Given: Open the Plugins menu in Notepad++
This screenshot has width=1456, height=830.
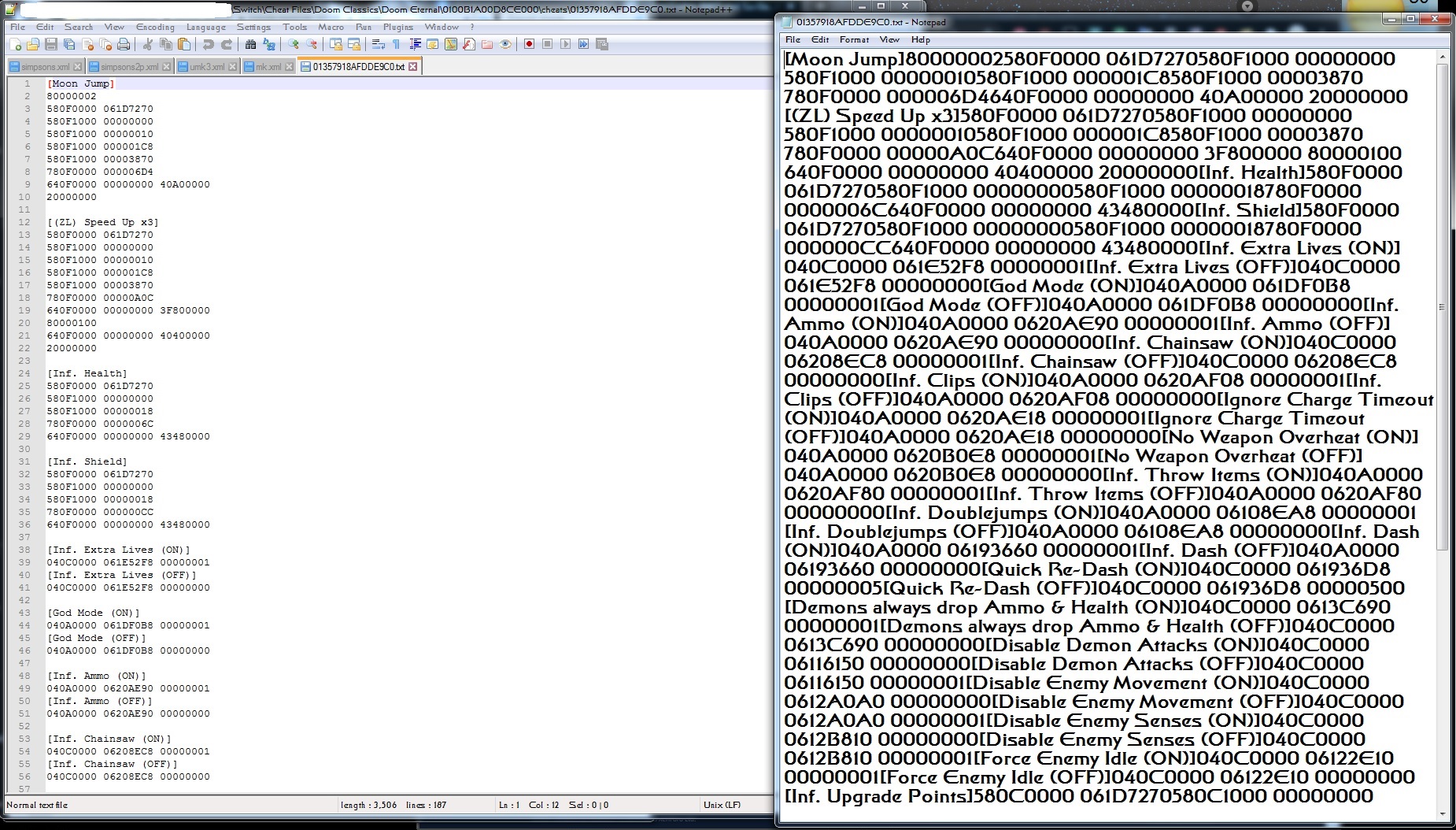Looking at the screenshot, I should pyautogui.click(x=398, y=27).
